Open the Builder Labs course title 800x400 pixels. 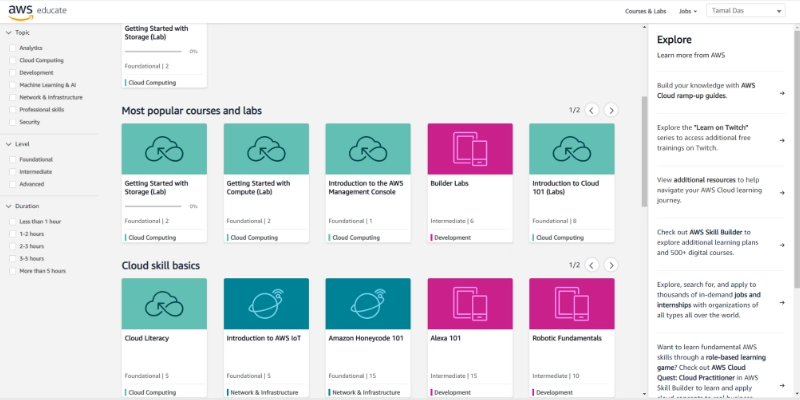[449, 183]
